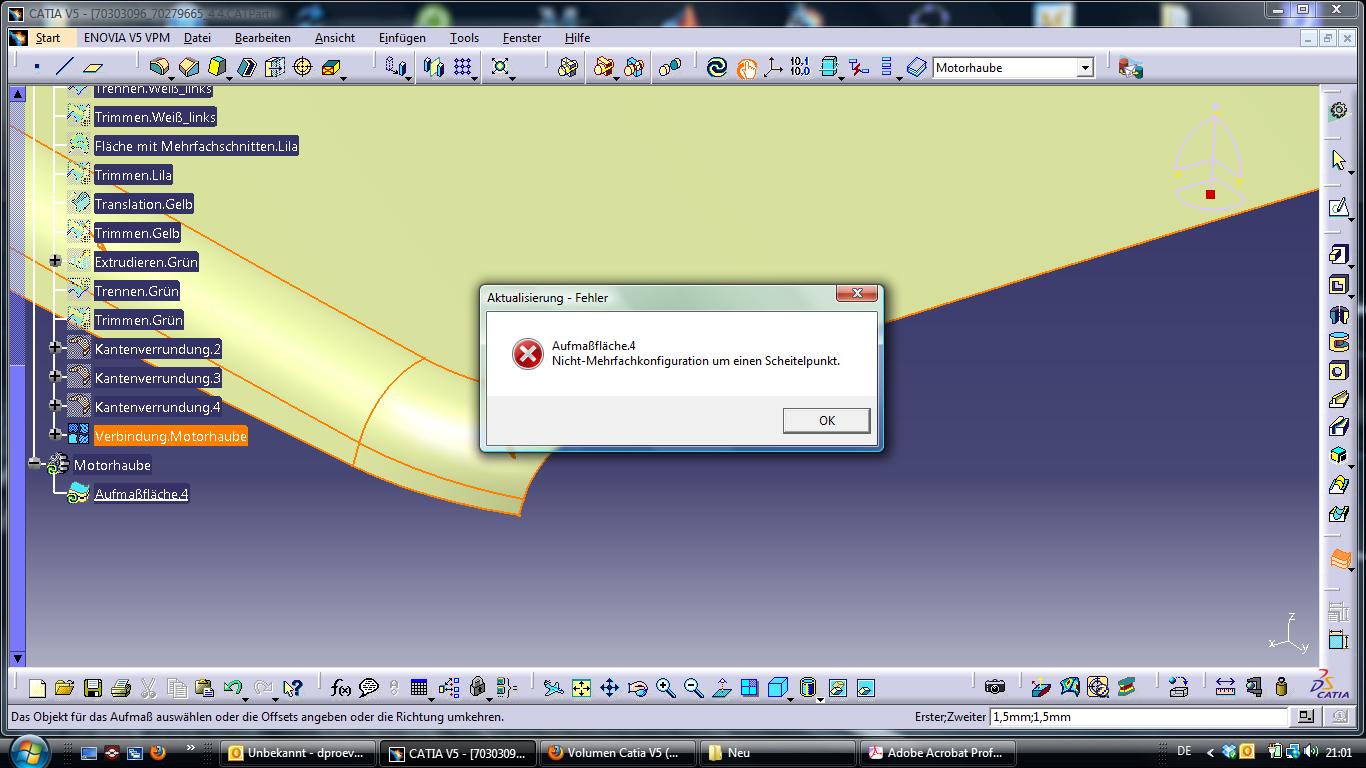Click the orange hand manual update icon
The height and width of the screenshot is (768, 1366).
coord(746,68)
